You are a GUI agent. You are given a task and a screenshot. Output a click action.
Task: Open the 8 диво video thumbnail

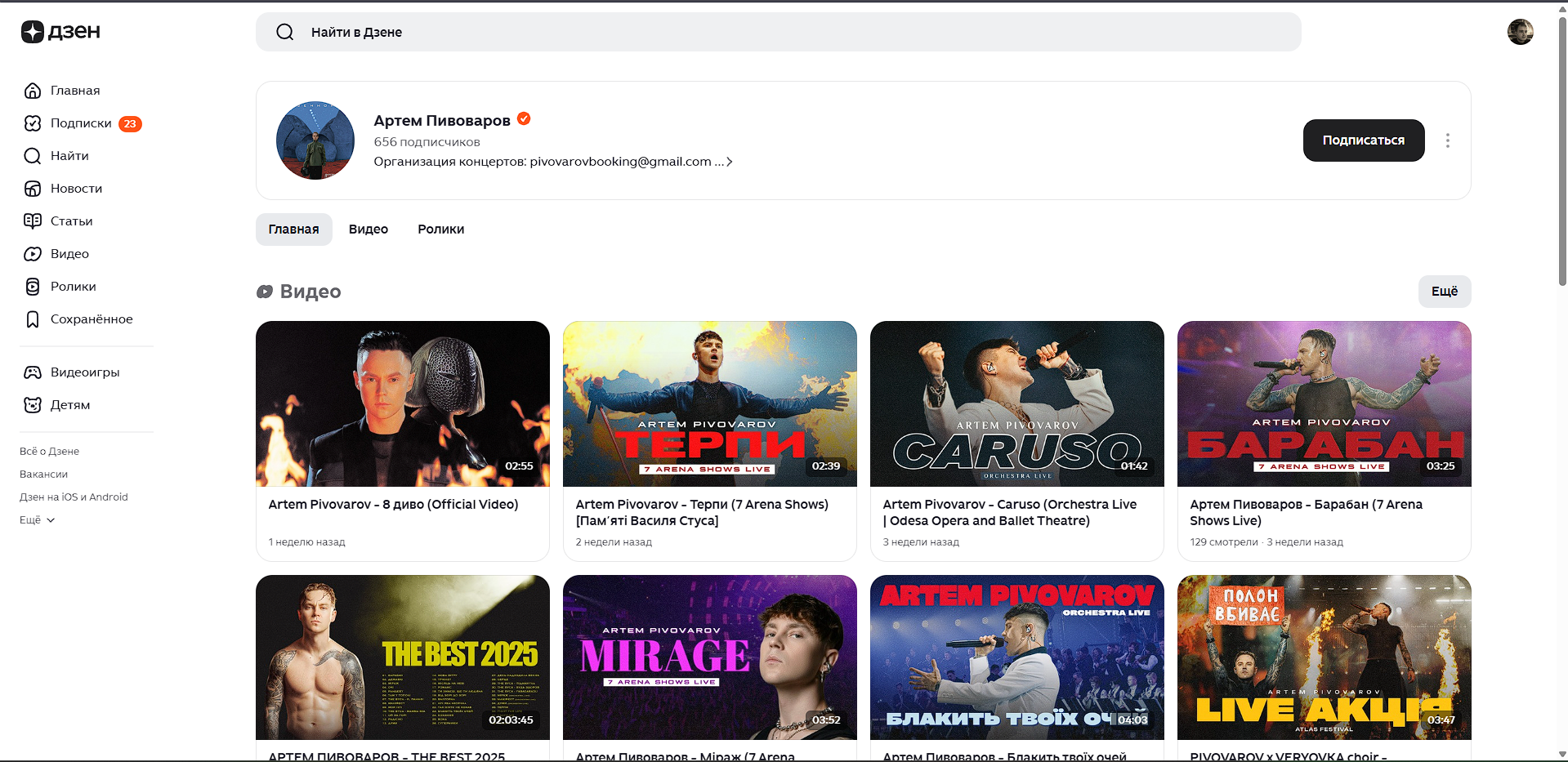click(403, 403)
